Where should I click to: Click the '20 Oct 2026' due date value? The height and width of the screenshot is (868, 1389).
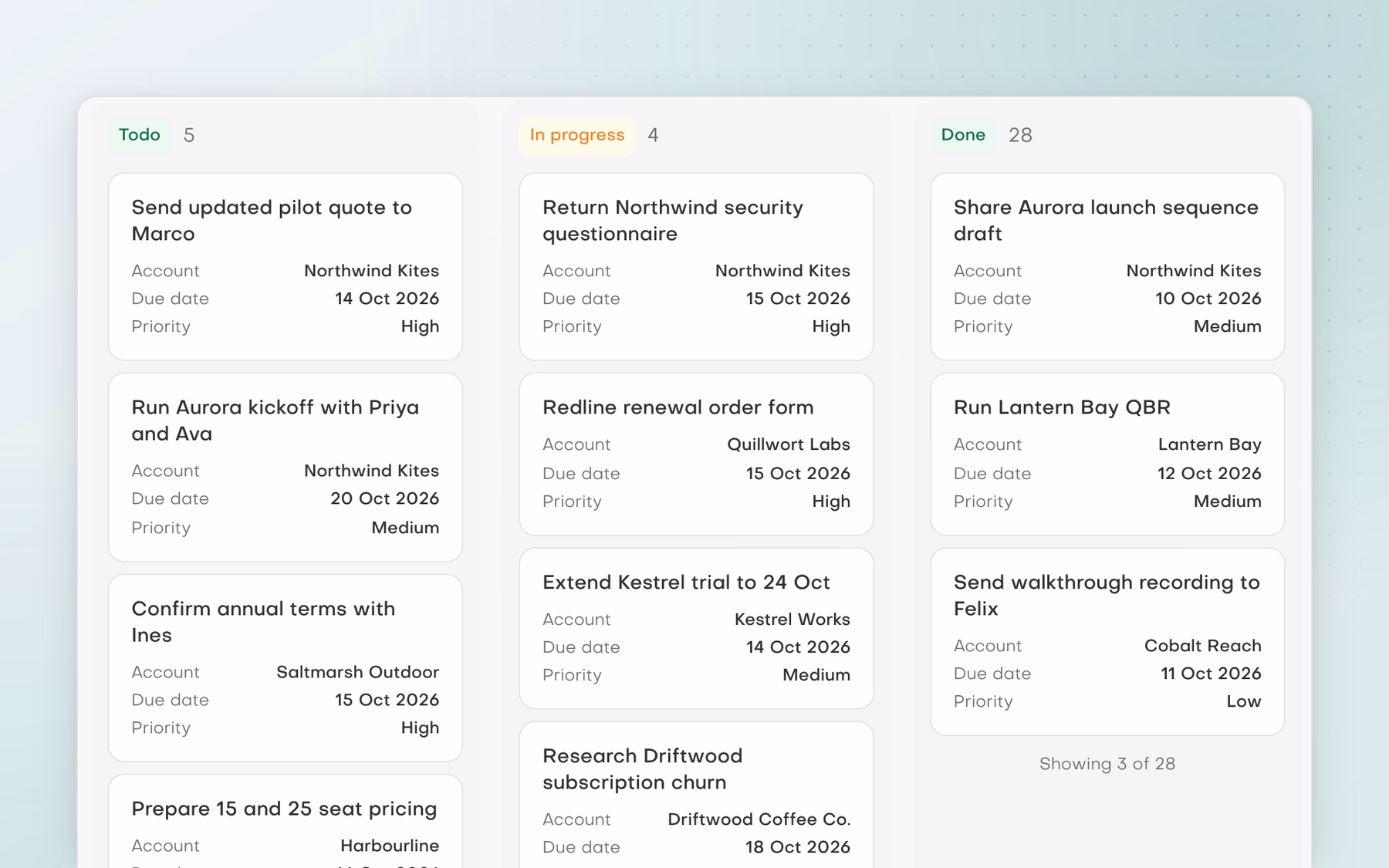tap(384, 498)
